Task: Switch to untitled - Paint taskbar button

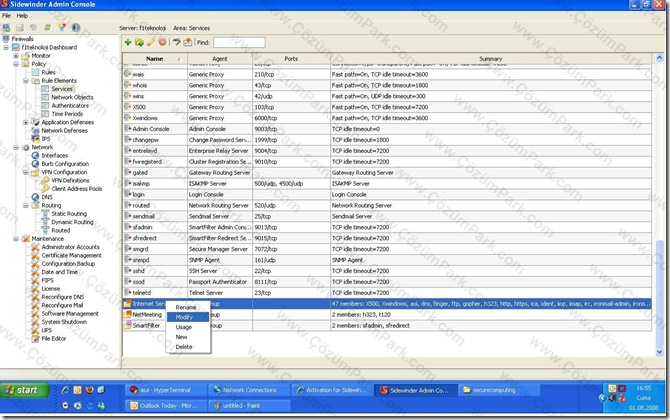Action: [250, 405]
